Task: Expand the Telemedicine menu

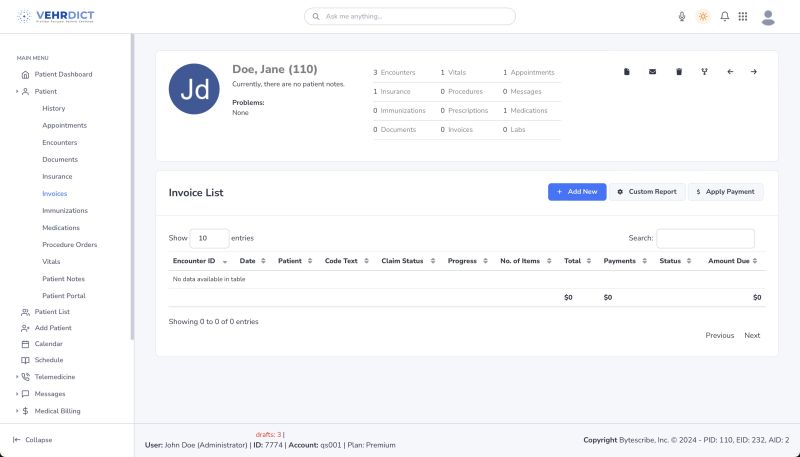Action: coord(17,377)
